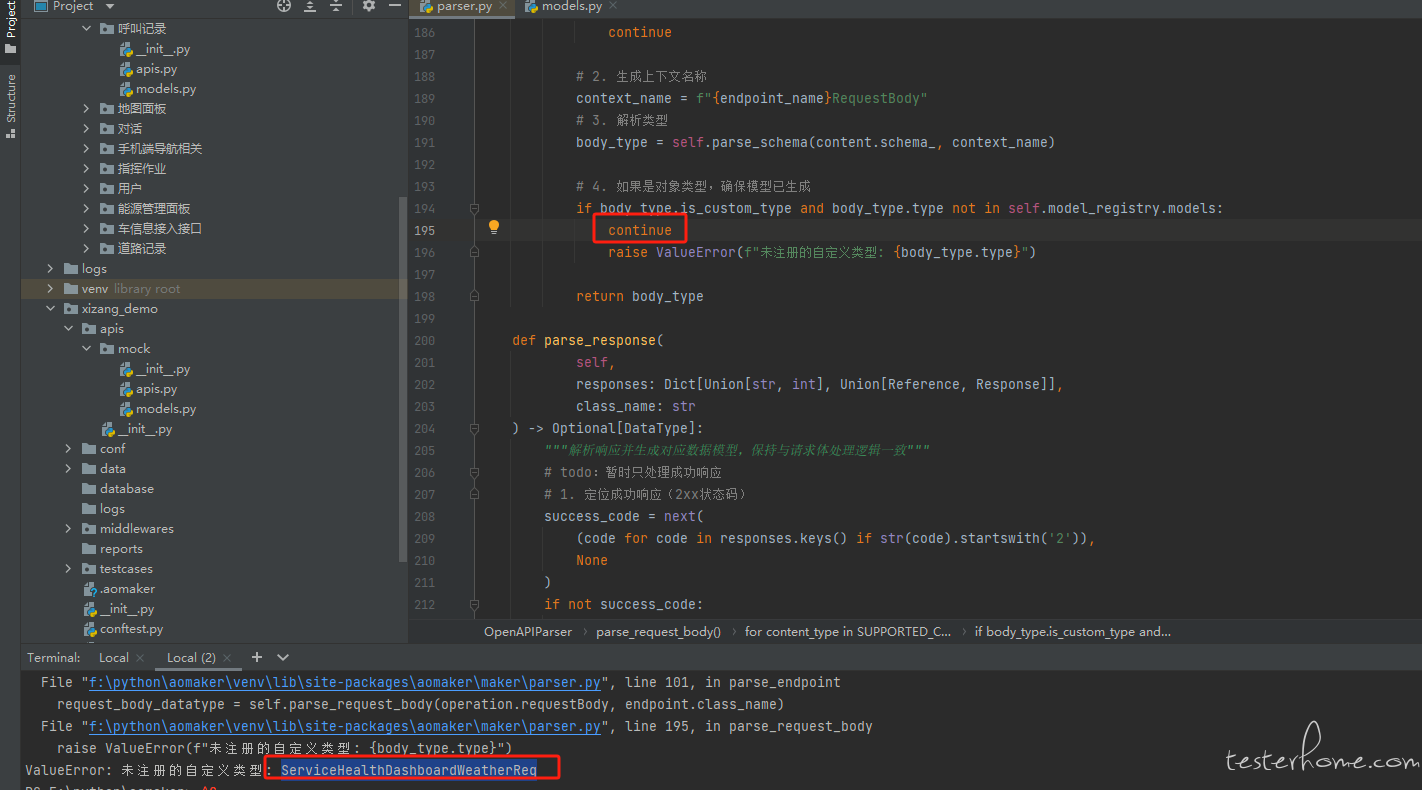Viewport: 1422px width, 790px height.
Task: Select the .aomaker file
Action: click(x=127, y=589)
